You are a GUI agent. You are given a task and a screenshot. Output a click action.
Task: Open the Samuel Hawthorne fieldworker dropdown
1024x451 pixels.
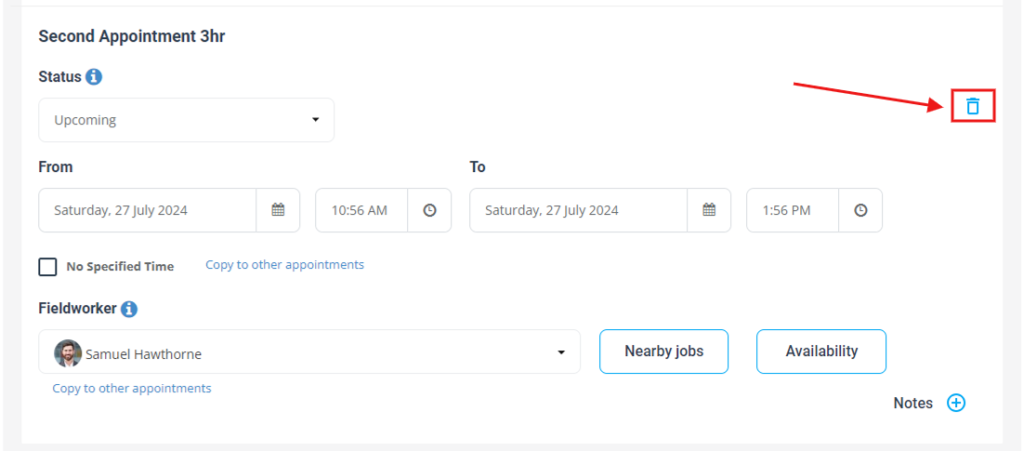[x=310, y=352]
